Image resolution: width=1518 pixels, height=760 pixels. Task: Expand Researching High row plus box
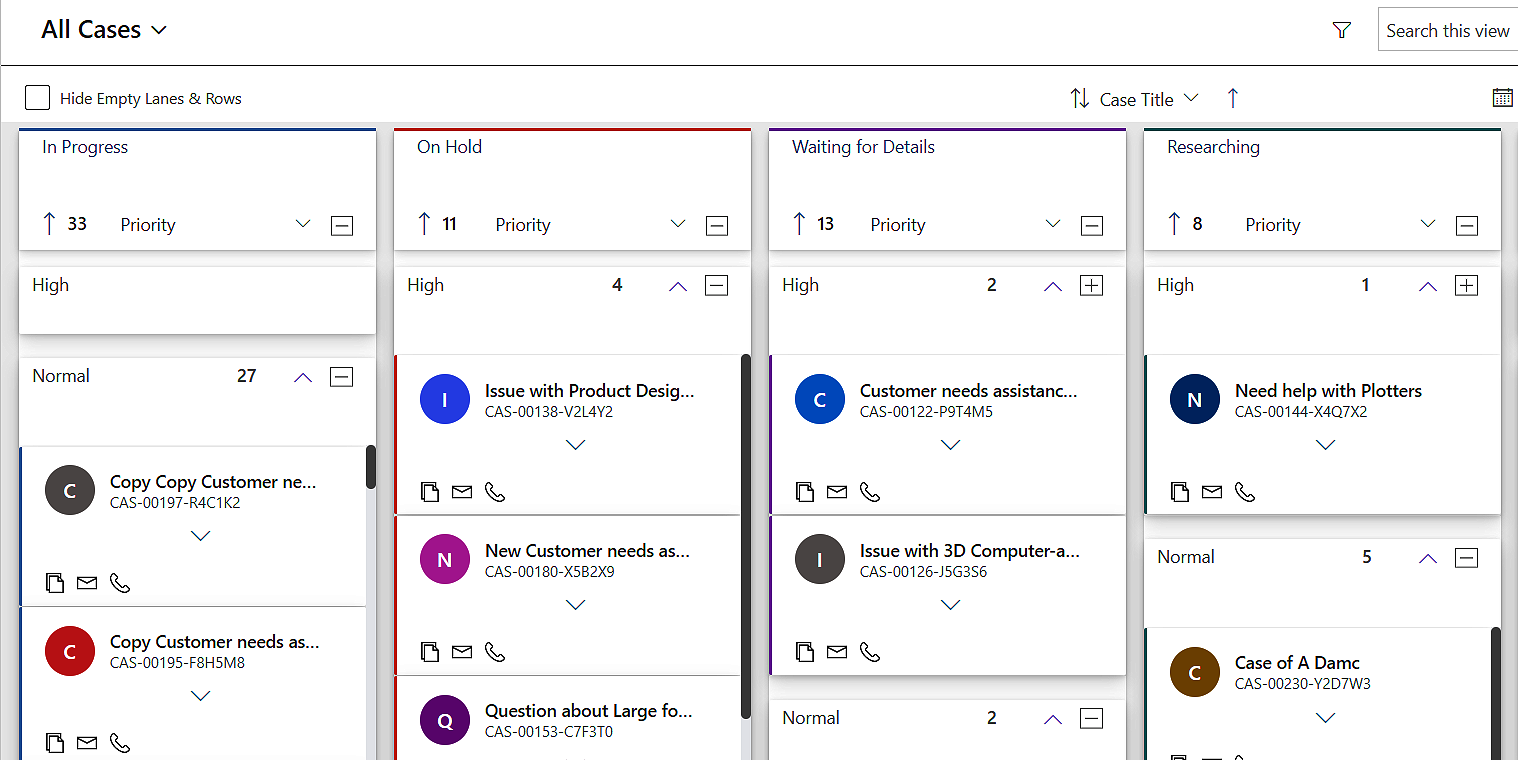click(1467, 286)
